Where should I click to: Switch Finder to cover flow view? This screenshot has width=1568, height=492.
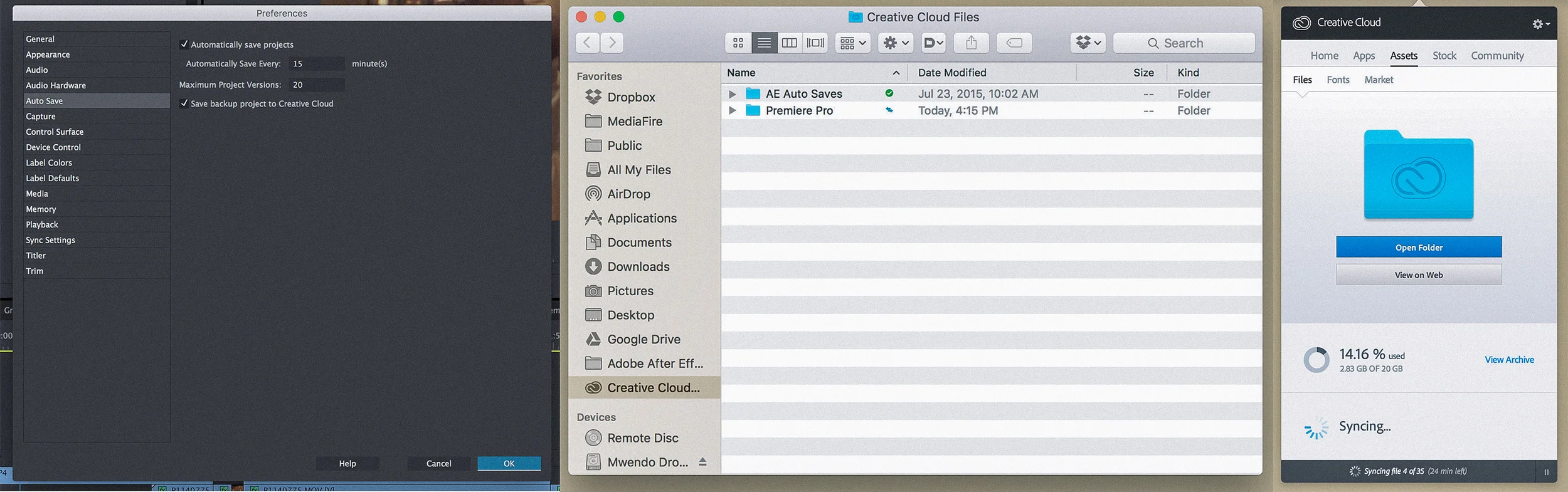pos(815,43)
